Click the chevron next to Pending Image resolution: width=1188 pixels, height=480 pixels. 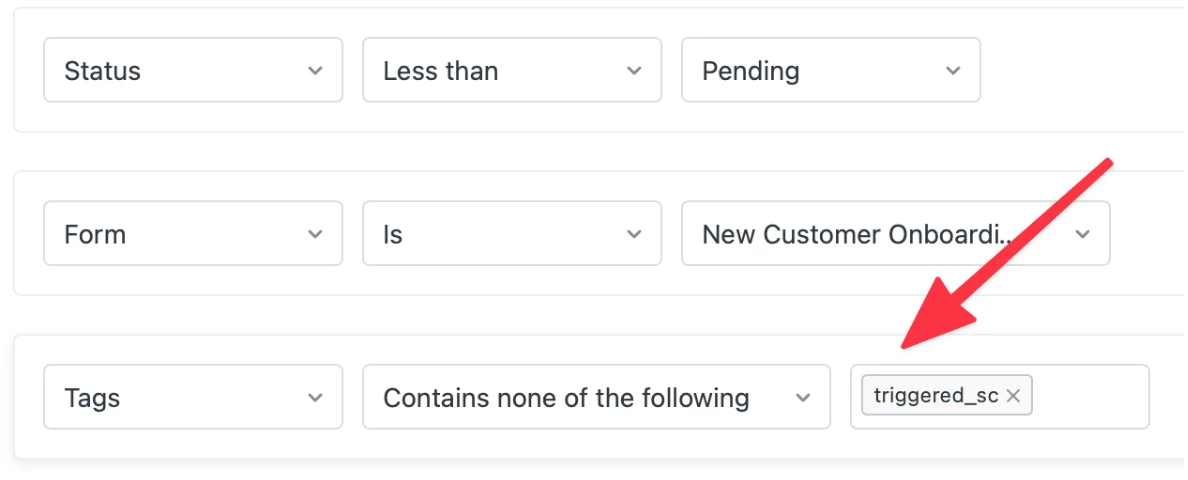(x=953, y=71)
